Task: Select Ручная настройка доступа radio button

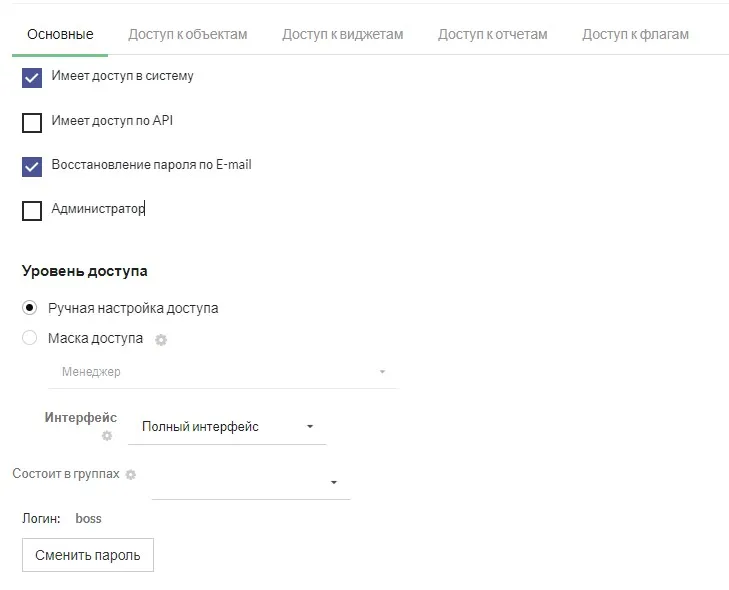Action: coord(30,308)
